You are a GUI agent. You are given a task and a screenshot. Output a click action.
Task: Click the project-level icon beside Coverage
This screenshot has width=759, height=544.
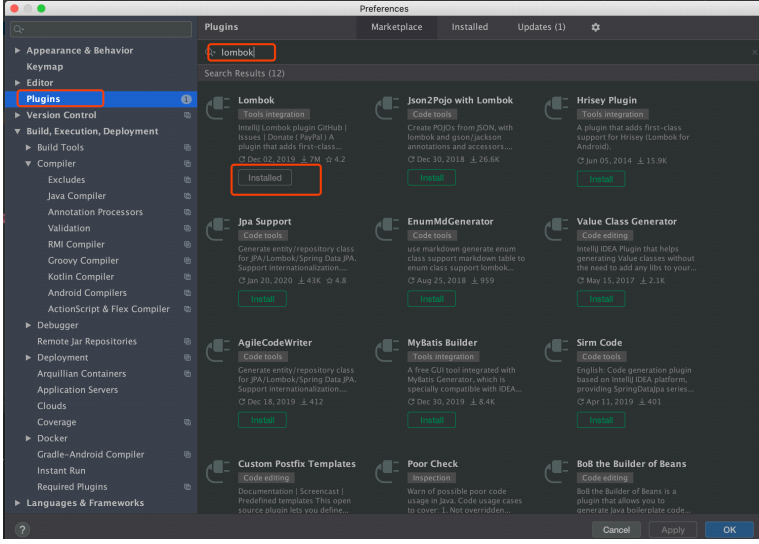pos(187,422)
